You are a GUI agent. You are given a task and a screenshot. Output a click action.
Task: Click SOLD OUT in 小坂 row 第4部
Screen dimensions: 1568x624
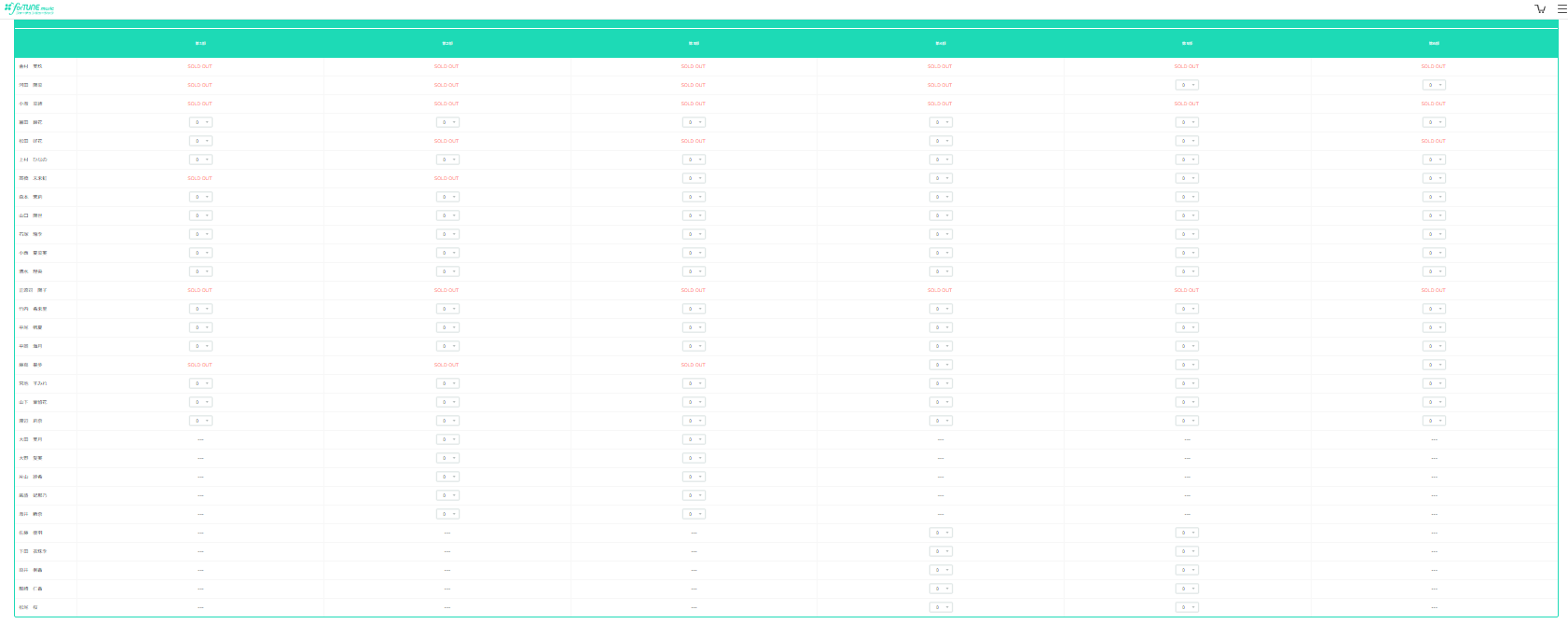pyautogui.click(x=940, y=104)
